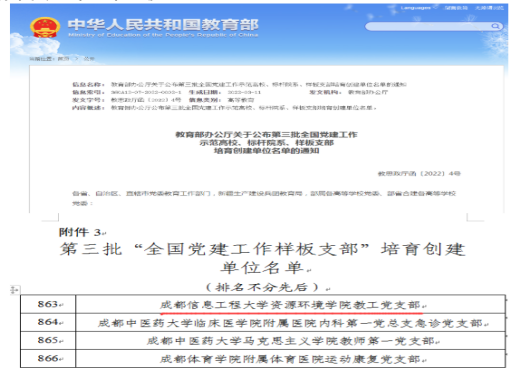The height and width of the screenshot is (373, 511).
Task: Click the English subtitle Ministry of Education
Action: pos(163,35)
